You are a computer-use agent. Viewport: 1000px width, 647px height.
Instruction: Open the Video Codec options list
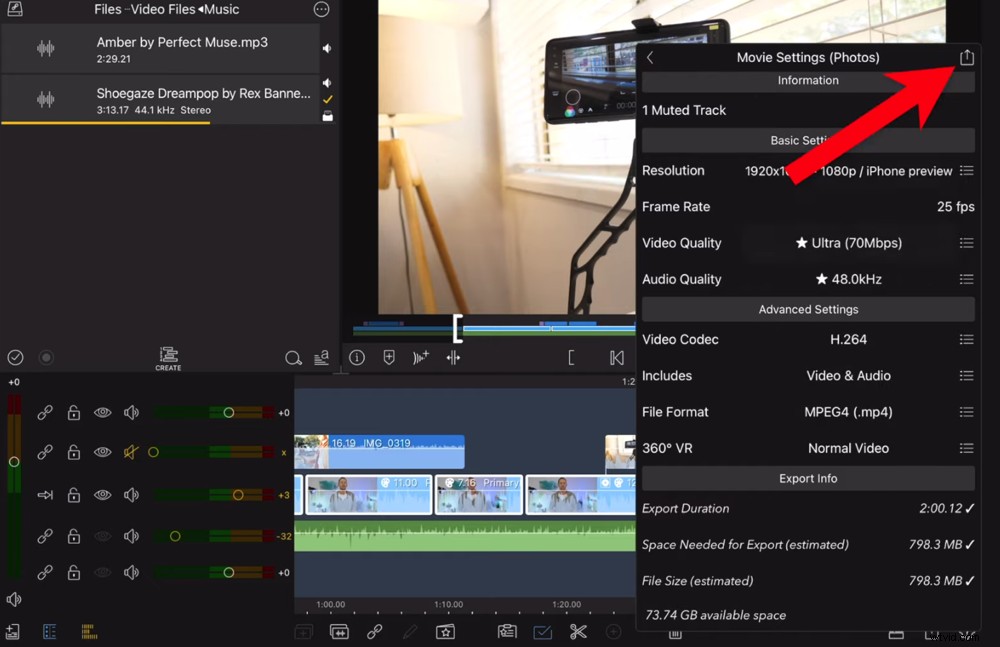pyautogui.click(x=967, y=339)
